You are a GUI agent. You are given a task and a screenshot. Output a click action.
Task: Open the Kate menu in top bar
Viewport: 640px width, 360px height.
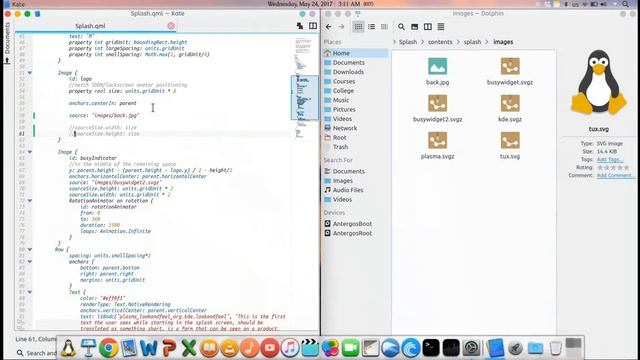click(18, 4)
